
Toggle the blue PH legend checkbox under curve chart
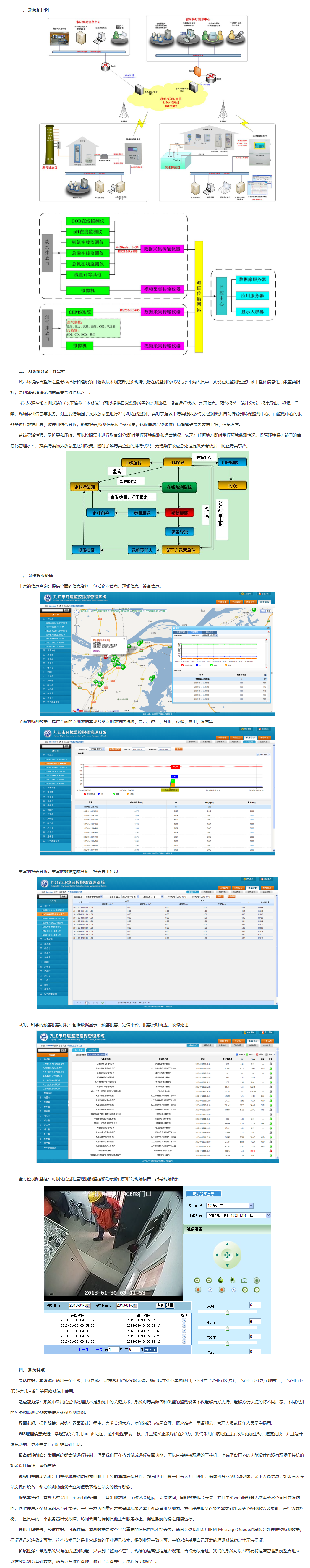100,794
